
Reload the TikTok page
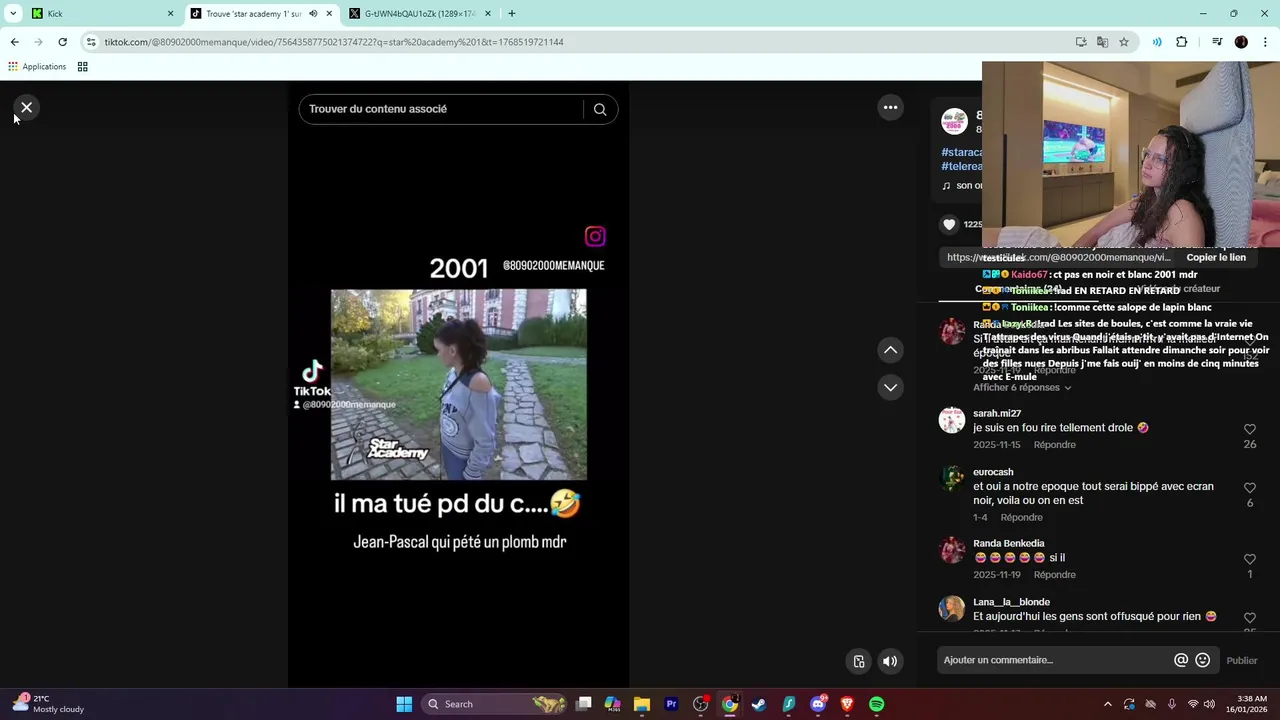pyautogui.click(x=62, y=42)
